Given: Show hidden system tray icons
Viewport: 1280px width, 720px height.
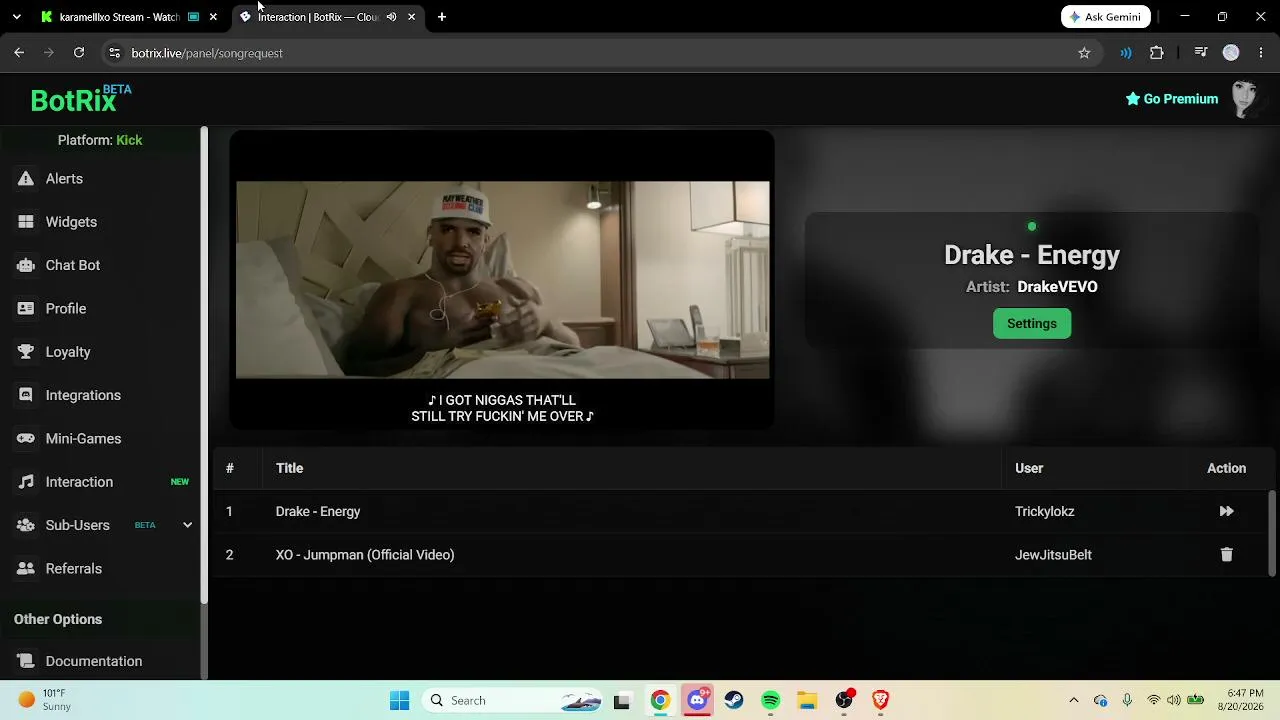Looking at the screenshot, I should [1074, 700].
